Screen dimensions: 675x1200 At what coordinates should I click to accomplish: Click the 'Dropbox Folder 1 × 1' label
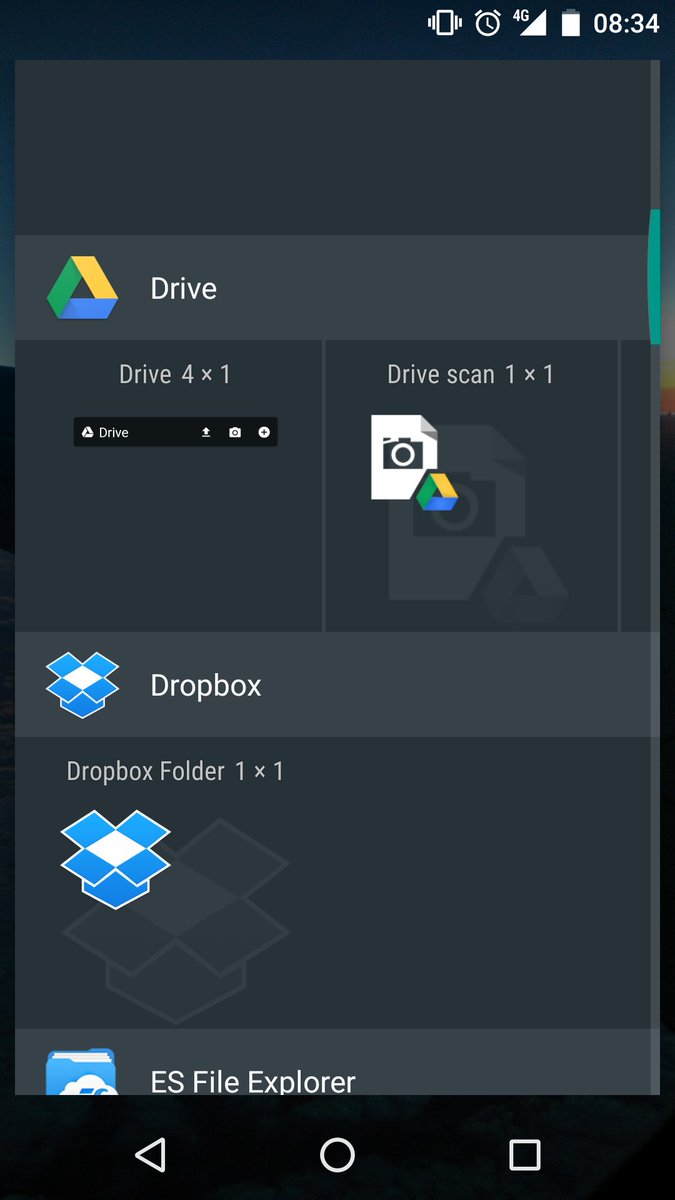pos(175,771)
